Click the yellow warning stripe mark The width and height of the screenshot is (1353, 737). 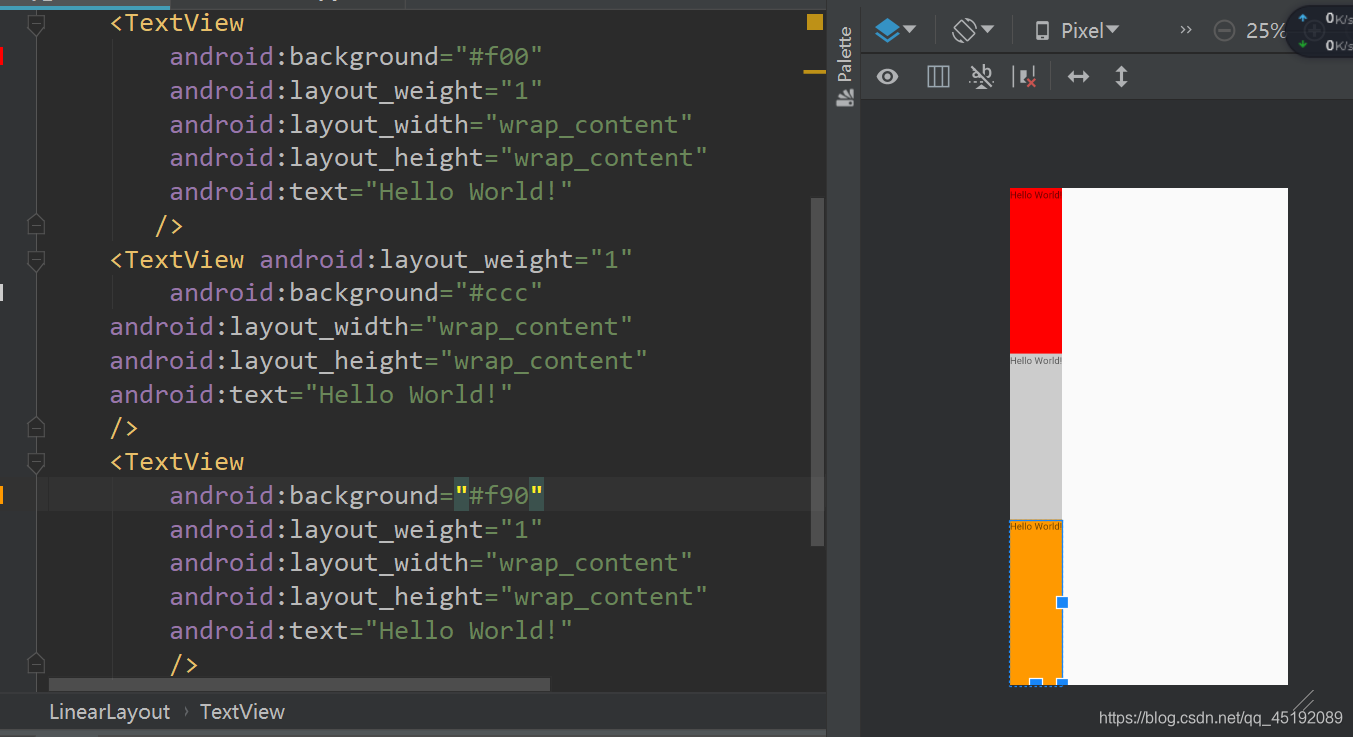(x=814, y=72)
